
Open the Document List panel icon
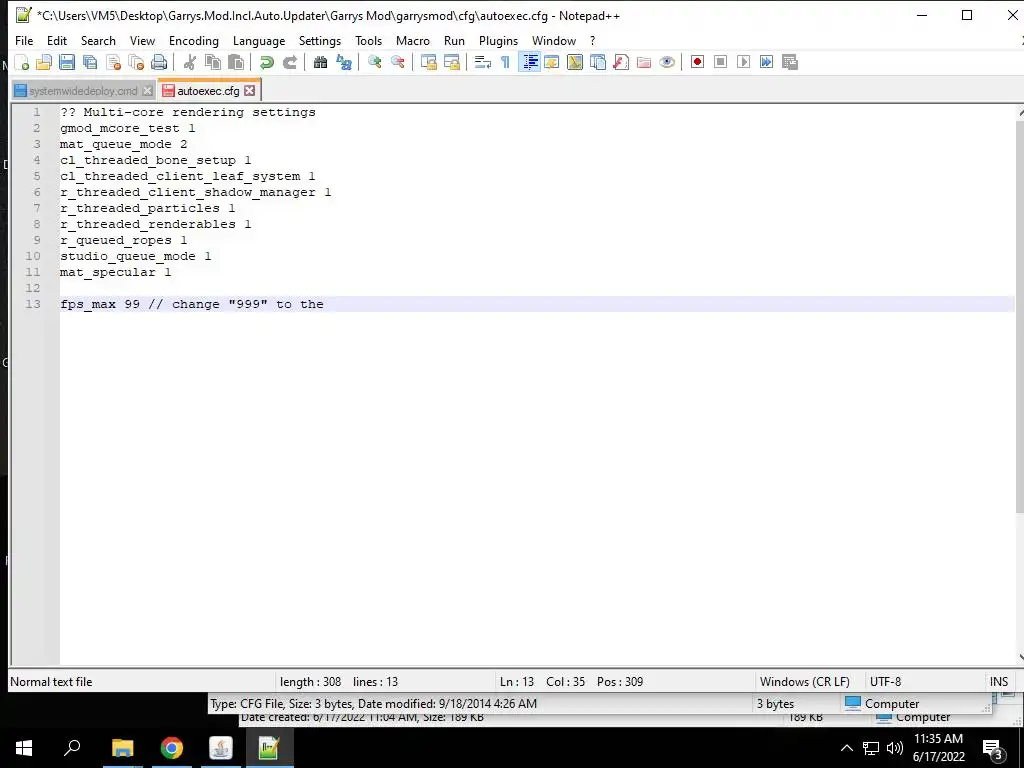tap(598, 62)
